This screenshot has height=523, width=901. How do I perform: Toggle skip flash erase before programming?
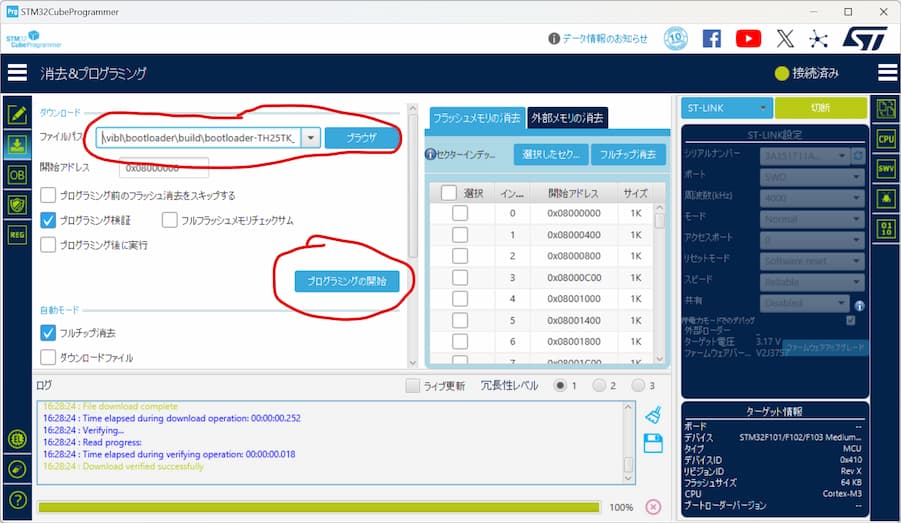tap(48, 195)
